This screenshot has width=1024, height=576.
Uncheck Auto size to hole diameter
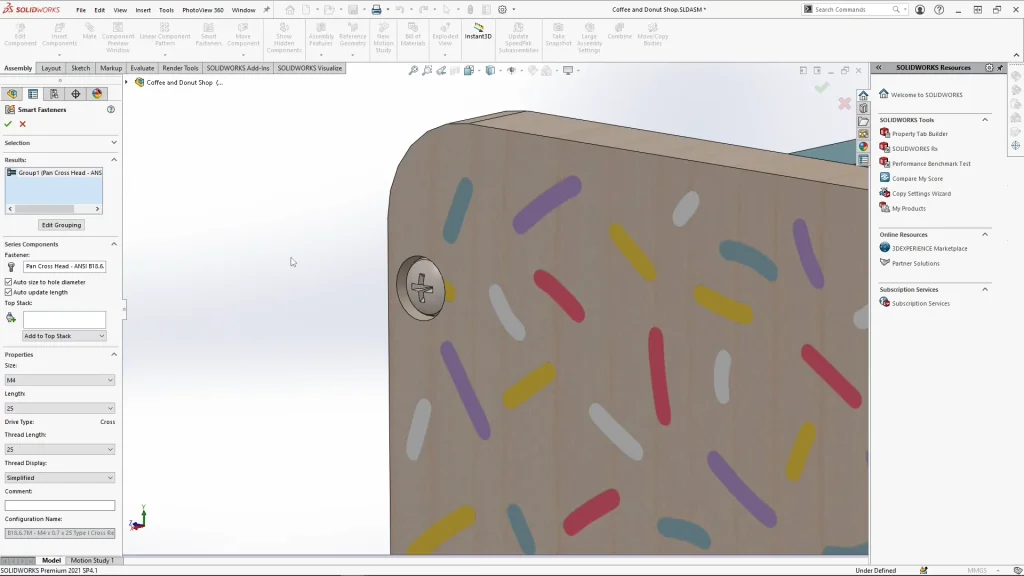pos(9,282)
